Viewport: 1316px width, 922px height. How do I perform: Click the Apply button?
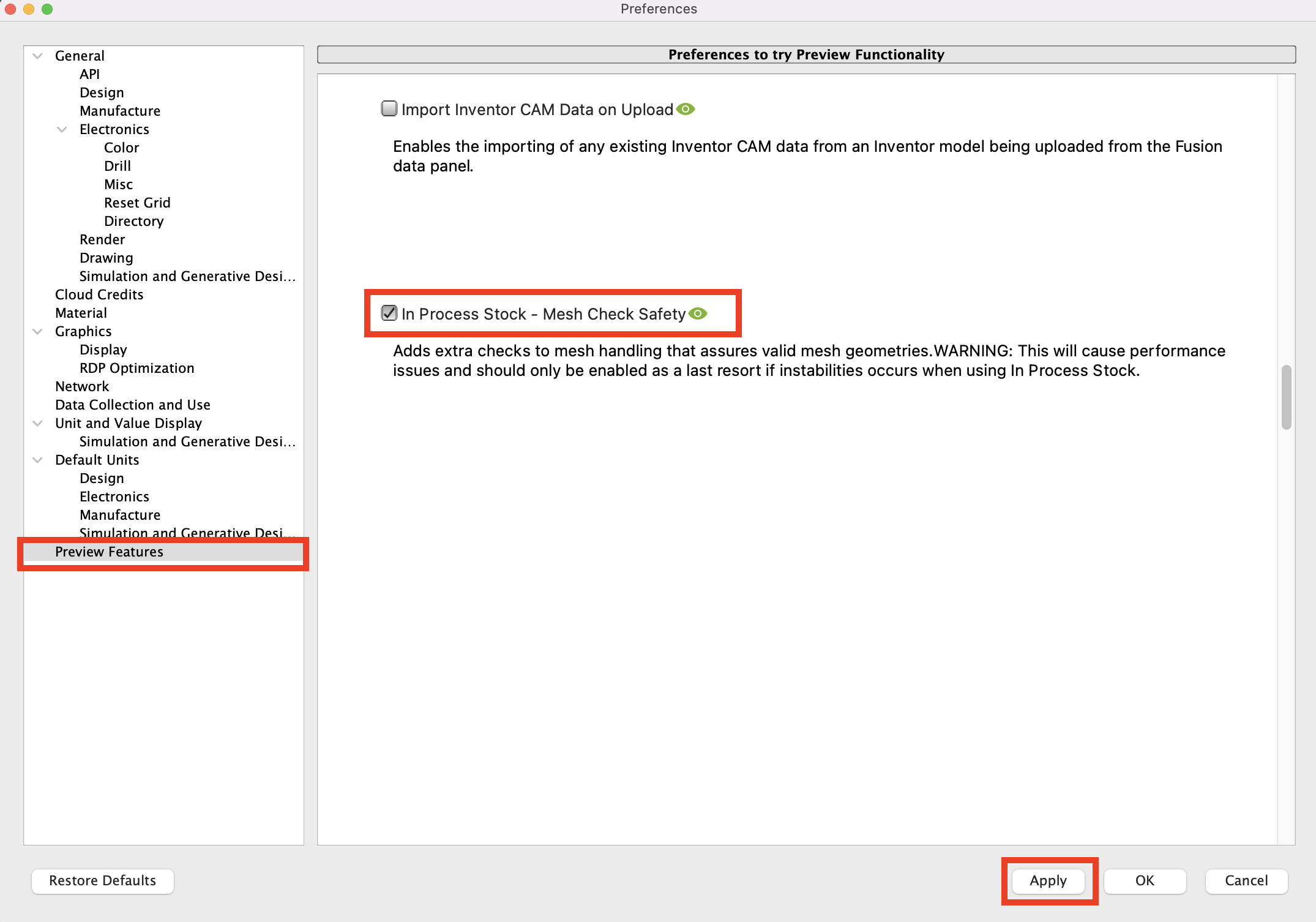point(1048,880)
